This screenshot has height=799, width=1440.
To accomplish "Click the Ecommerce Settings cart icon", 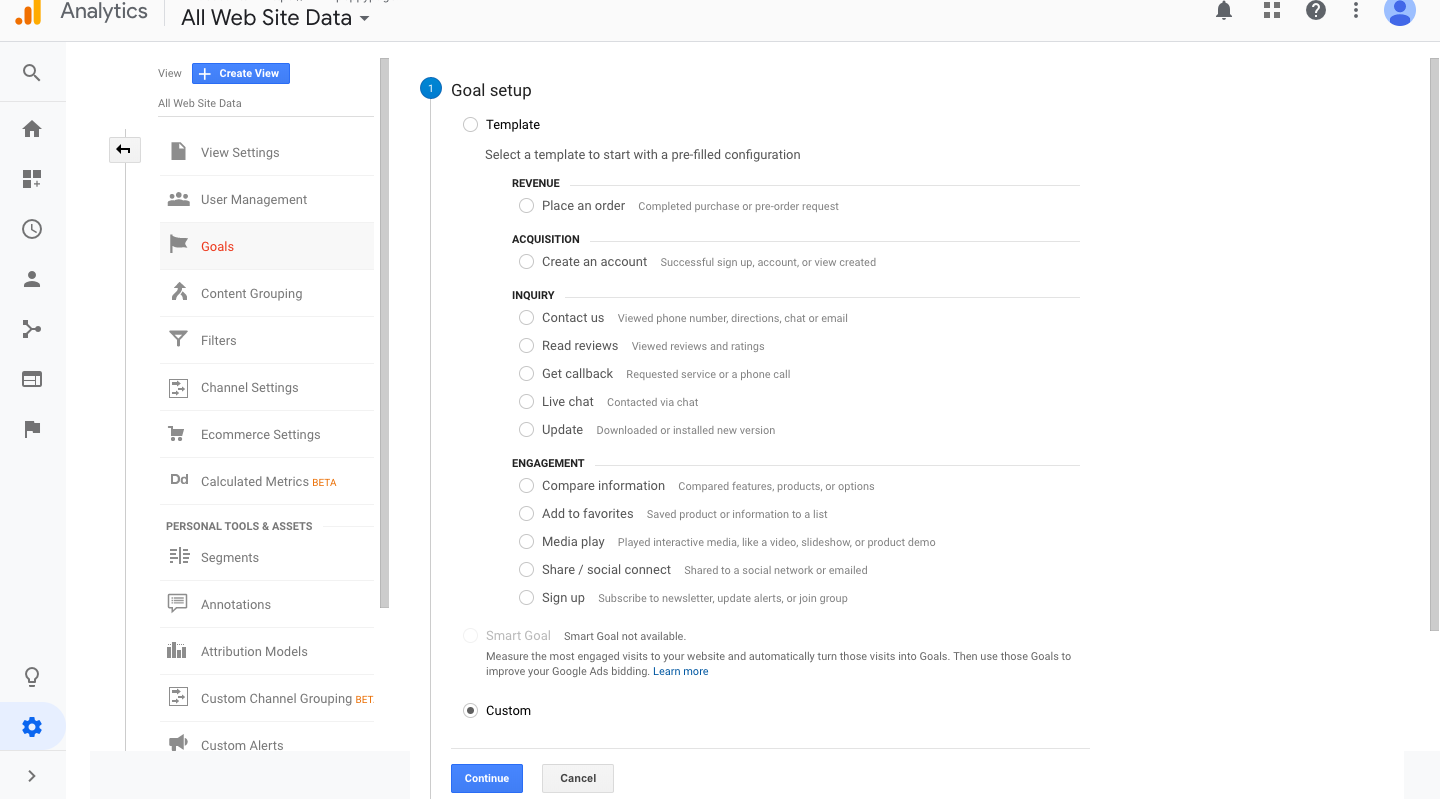I will pos(177,434).
